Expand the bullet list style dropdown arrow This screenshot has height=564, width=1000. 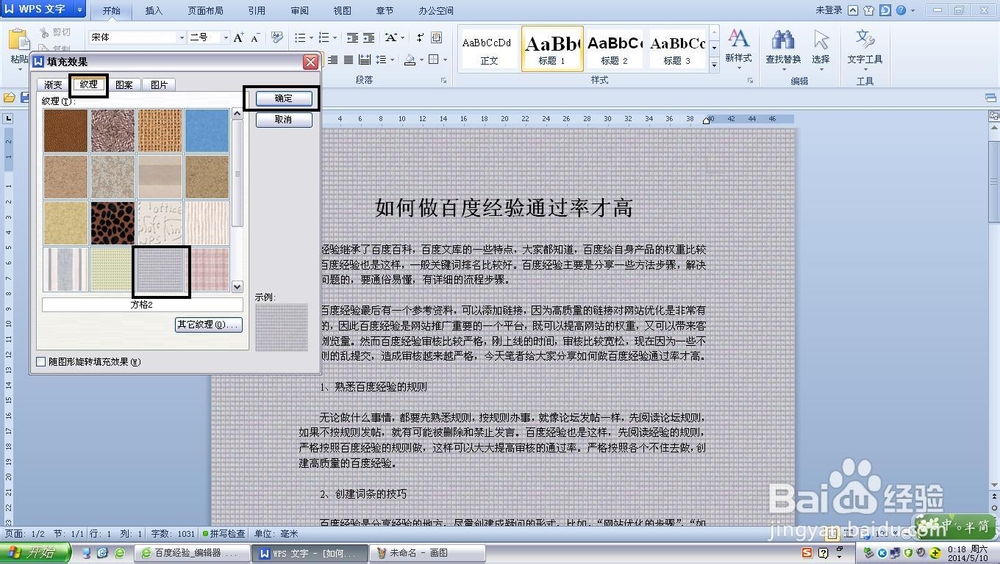pyautogui.click(x=311, y=38)
